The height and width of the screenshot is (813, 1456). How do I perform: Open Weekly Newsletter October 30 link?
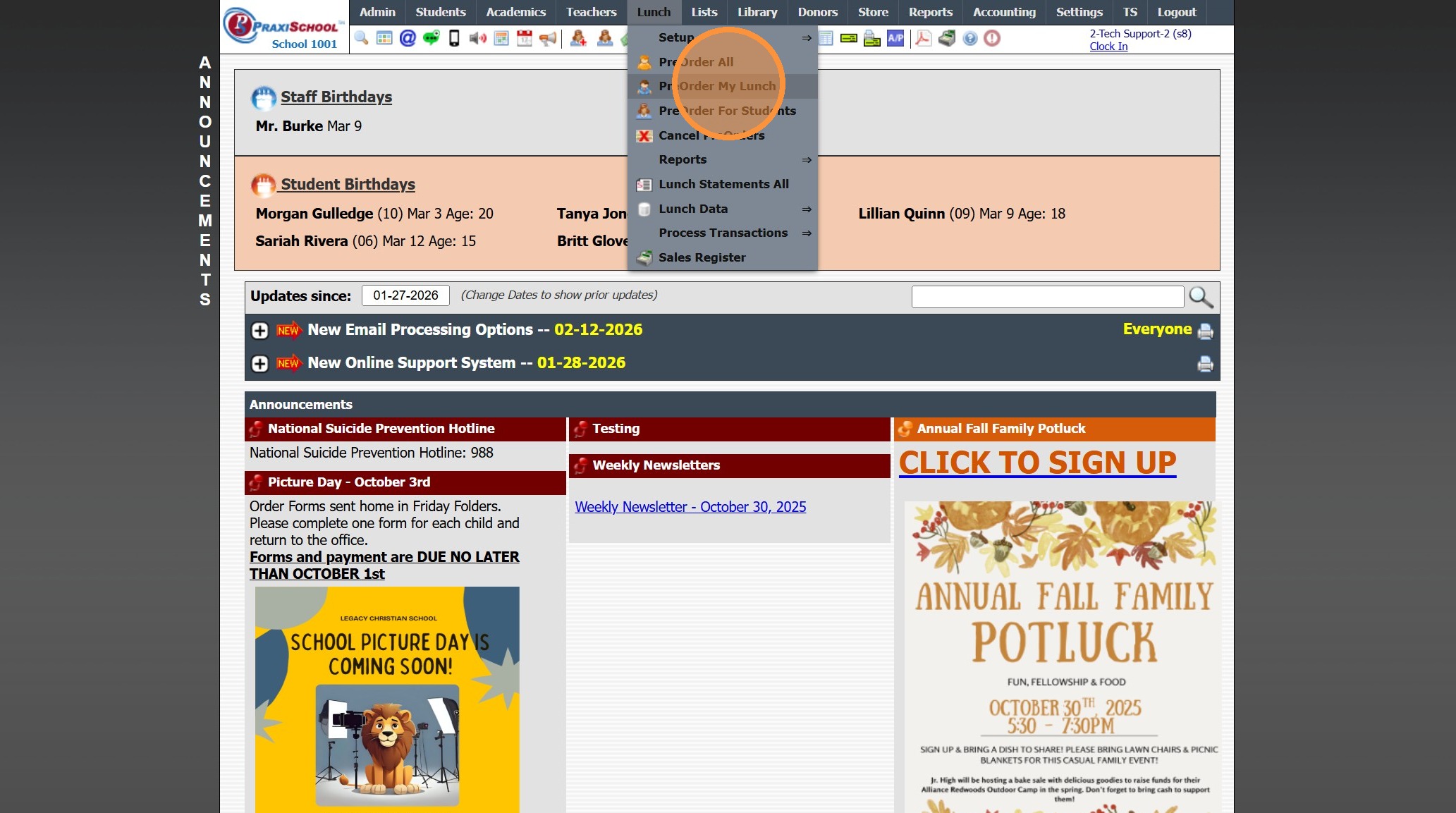pyautogui.click(x=690, y=507)
